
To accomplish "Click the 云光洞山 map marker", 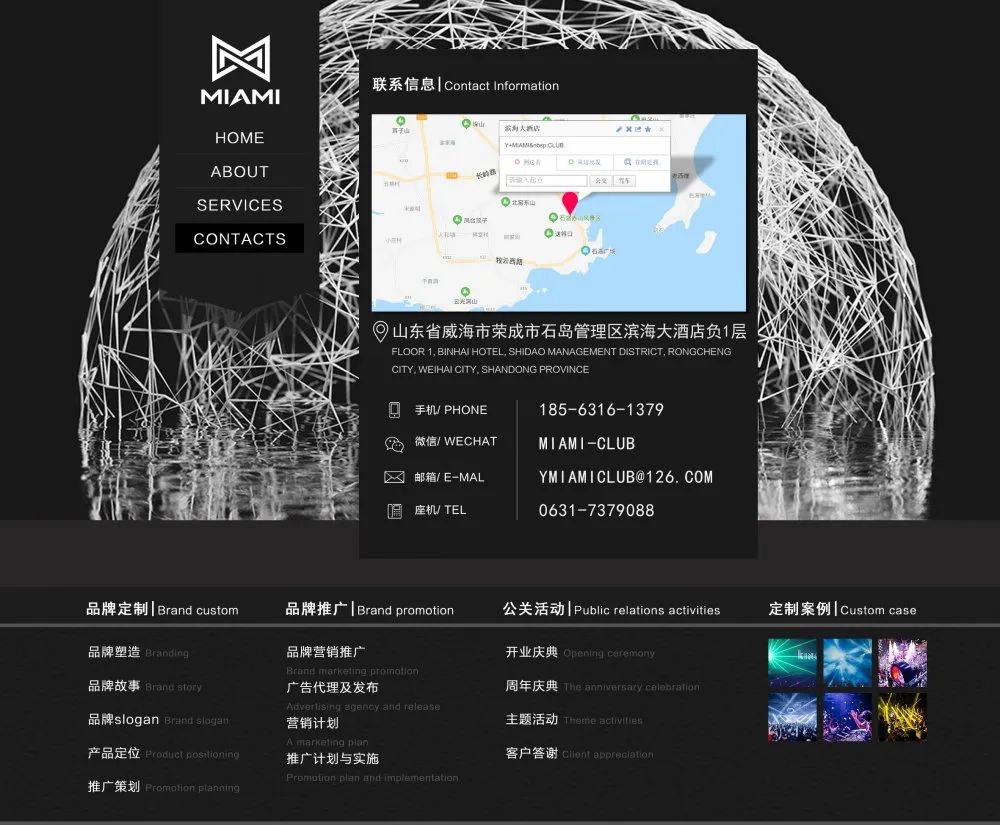I will [466, 292].
